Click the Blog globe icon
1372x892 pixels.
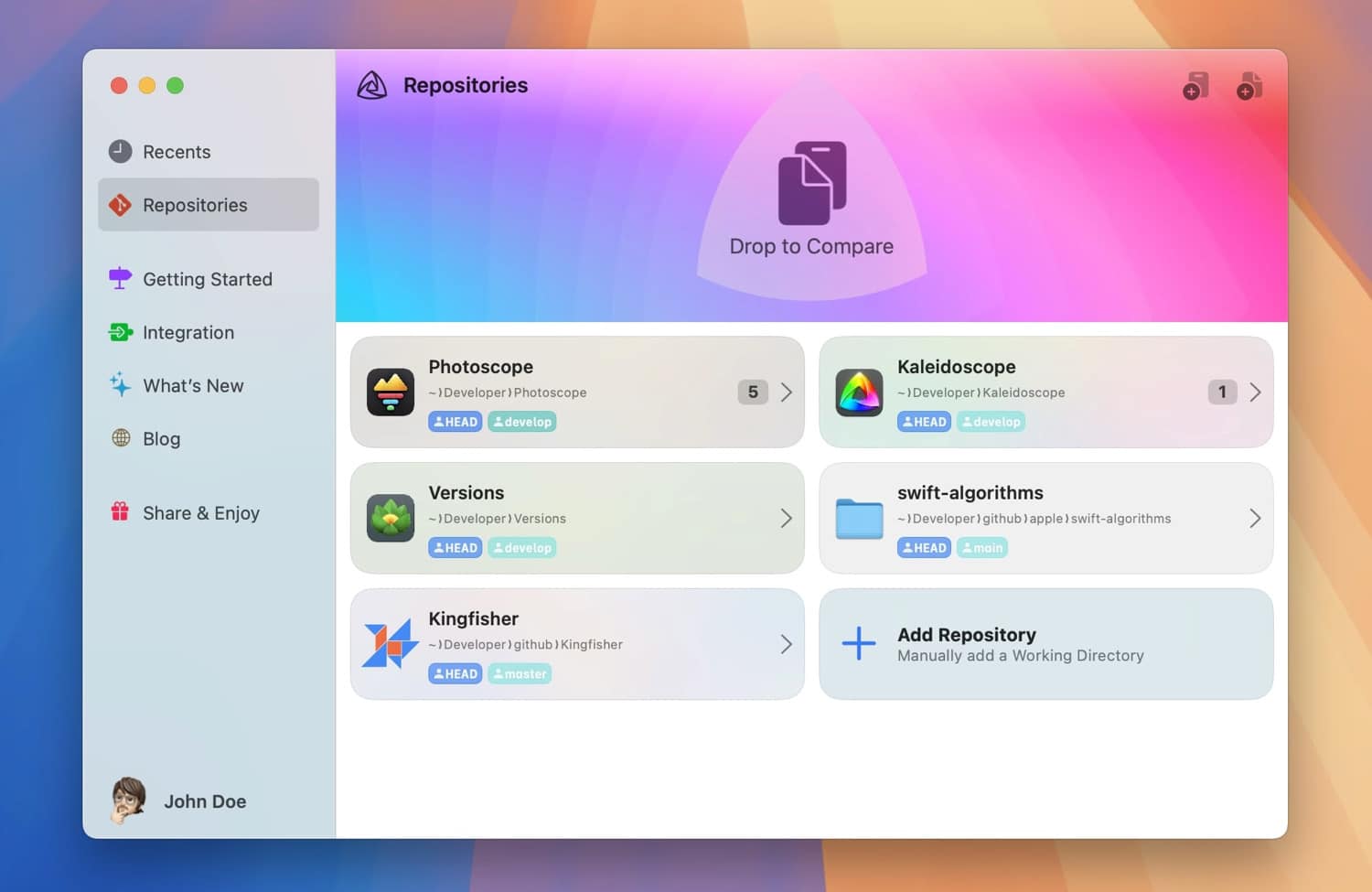tap(121, 437)
